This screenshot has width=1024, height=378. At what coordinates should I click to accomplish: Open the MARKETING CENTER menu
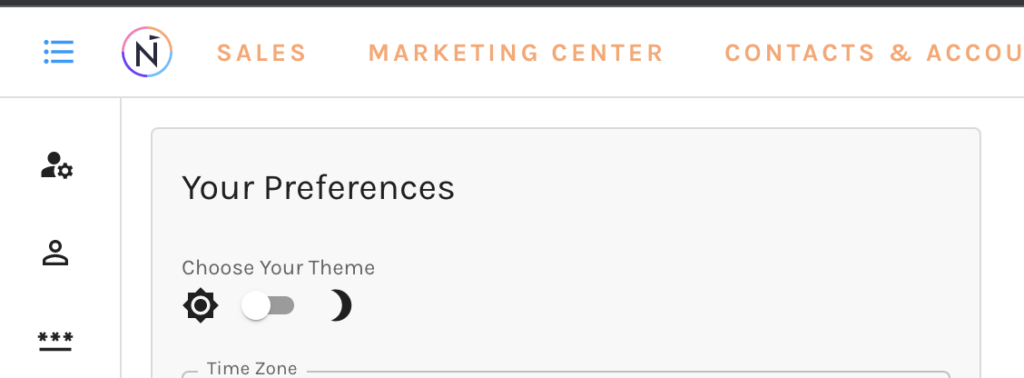click(516, 53)
